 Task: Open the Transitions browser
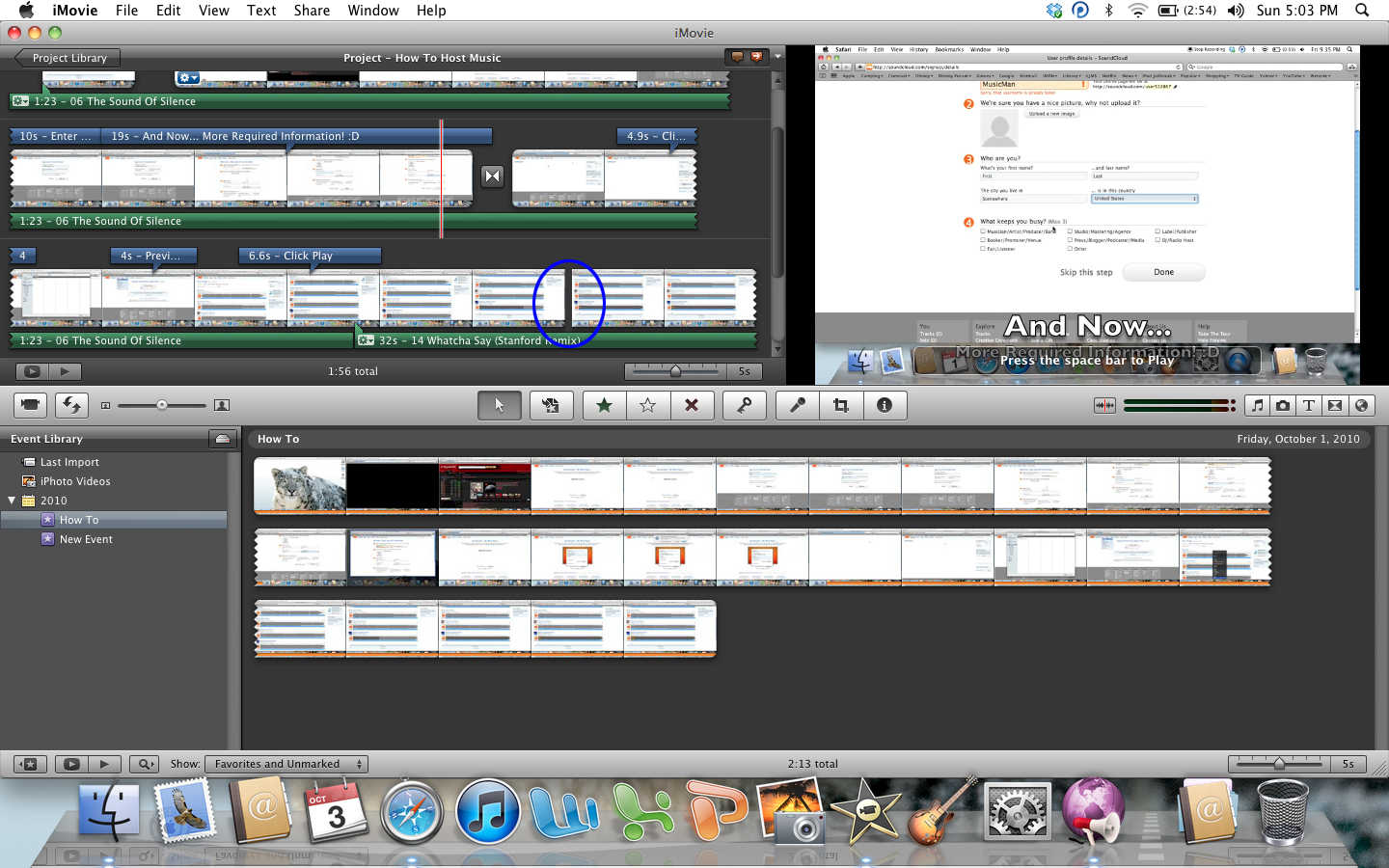[1335, 405]
